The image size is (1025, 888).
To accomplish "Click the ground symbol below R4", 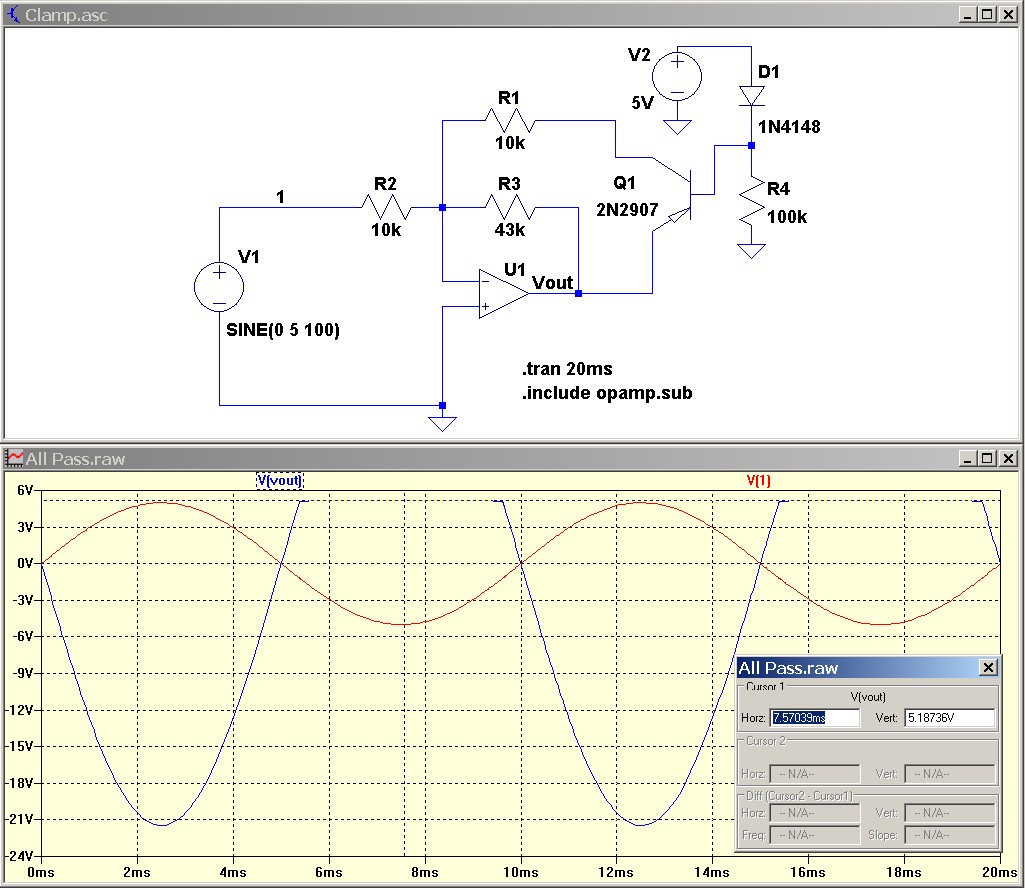I will tap(751, 250).
